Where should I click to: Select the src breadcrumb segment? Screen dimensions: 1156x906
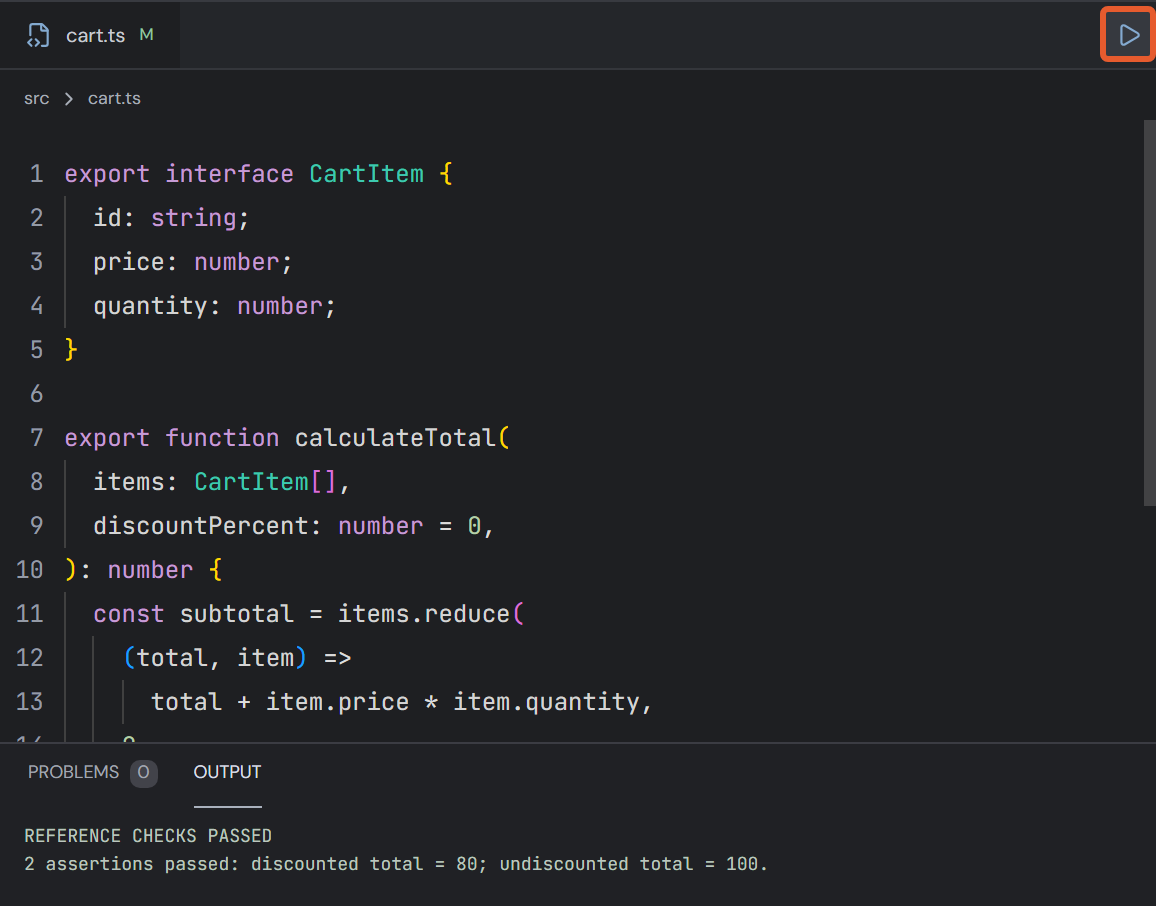37,99
